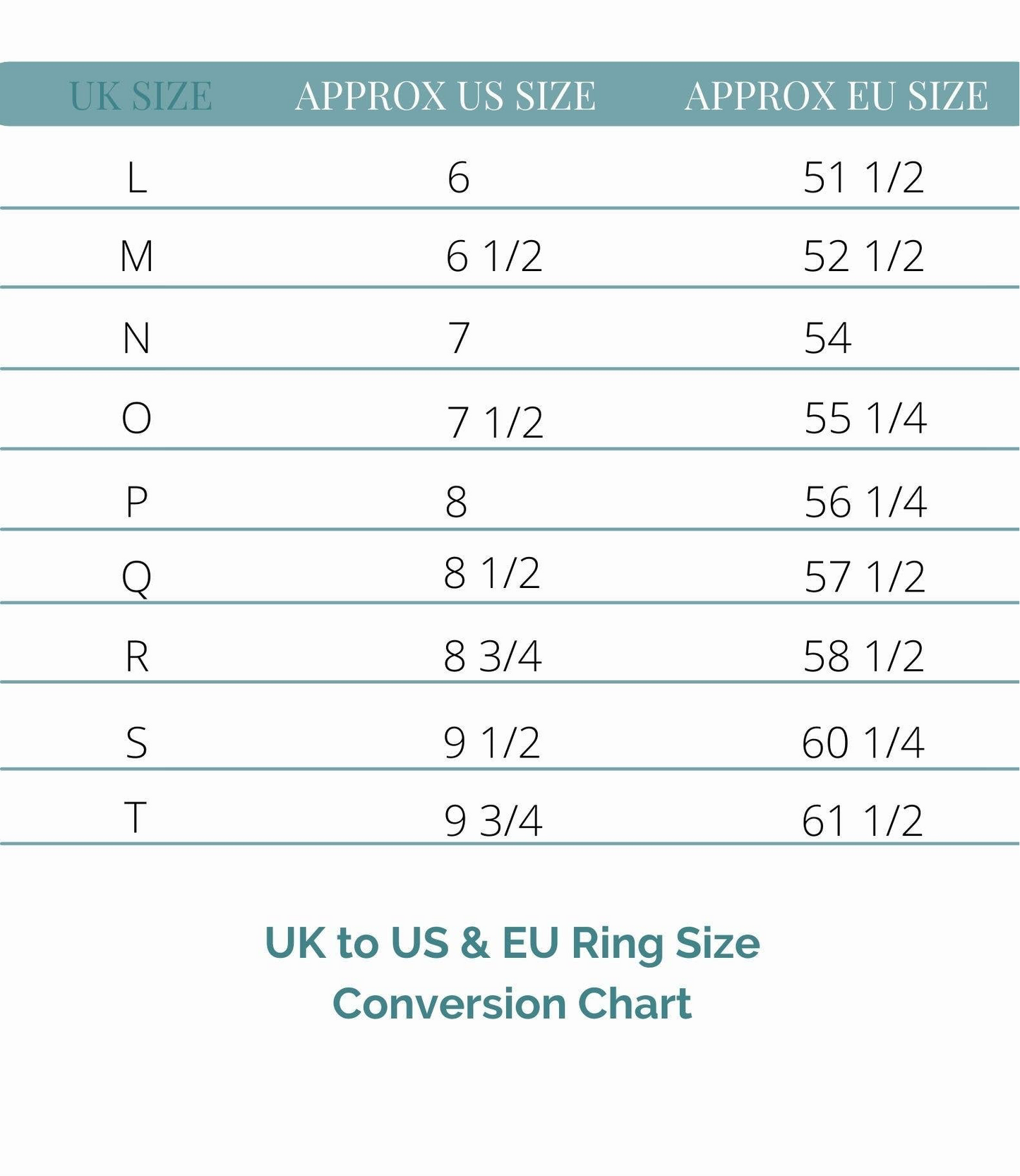Click US size 6 1/2
Image resolution: width=1020 pixels, height=1176 pixels.
click(493, 256)
